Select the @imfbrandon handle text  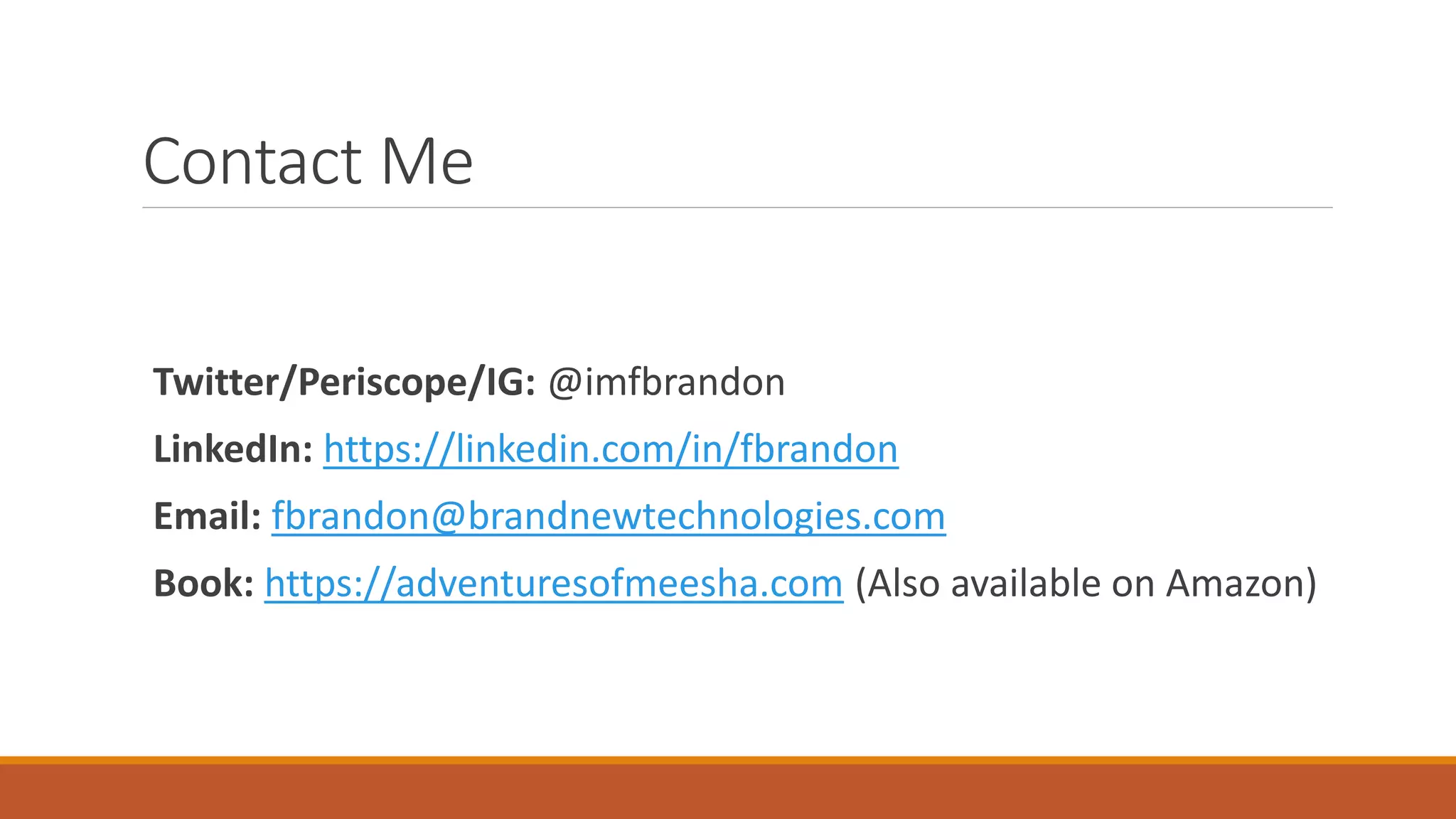(666, 382)
